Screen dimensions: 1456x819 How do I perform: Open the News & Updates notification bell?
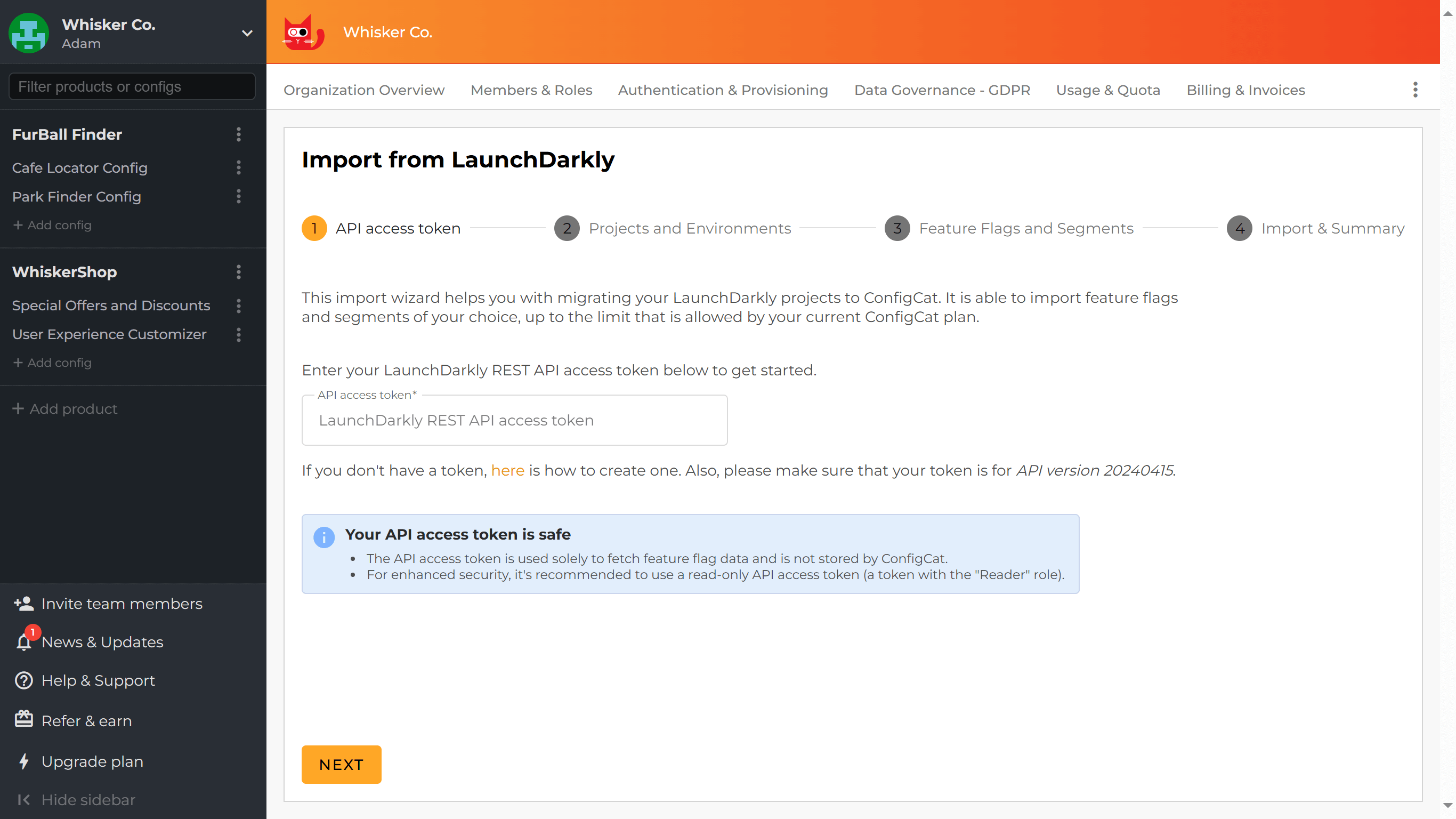point(23,643)
